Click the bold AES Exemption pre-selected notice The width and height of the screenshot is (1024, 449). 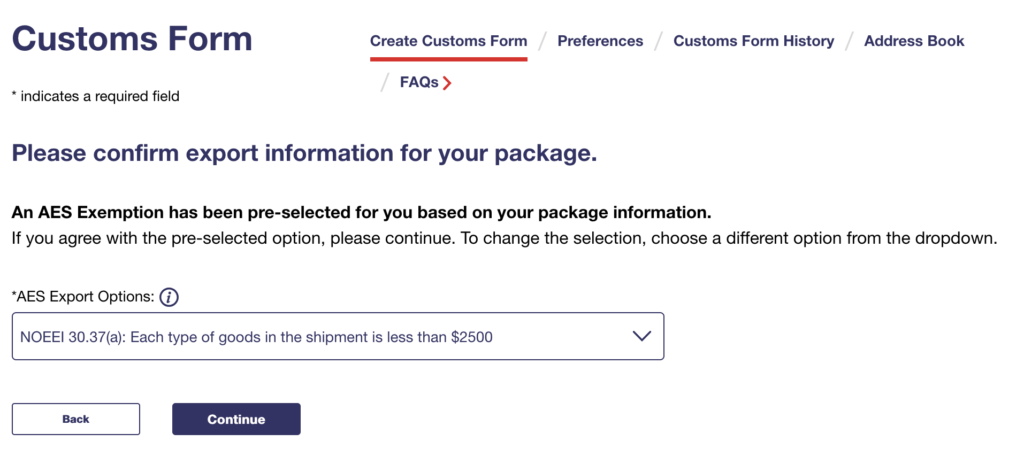[x=360, y=213]
